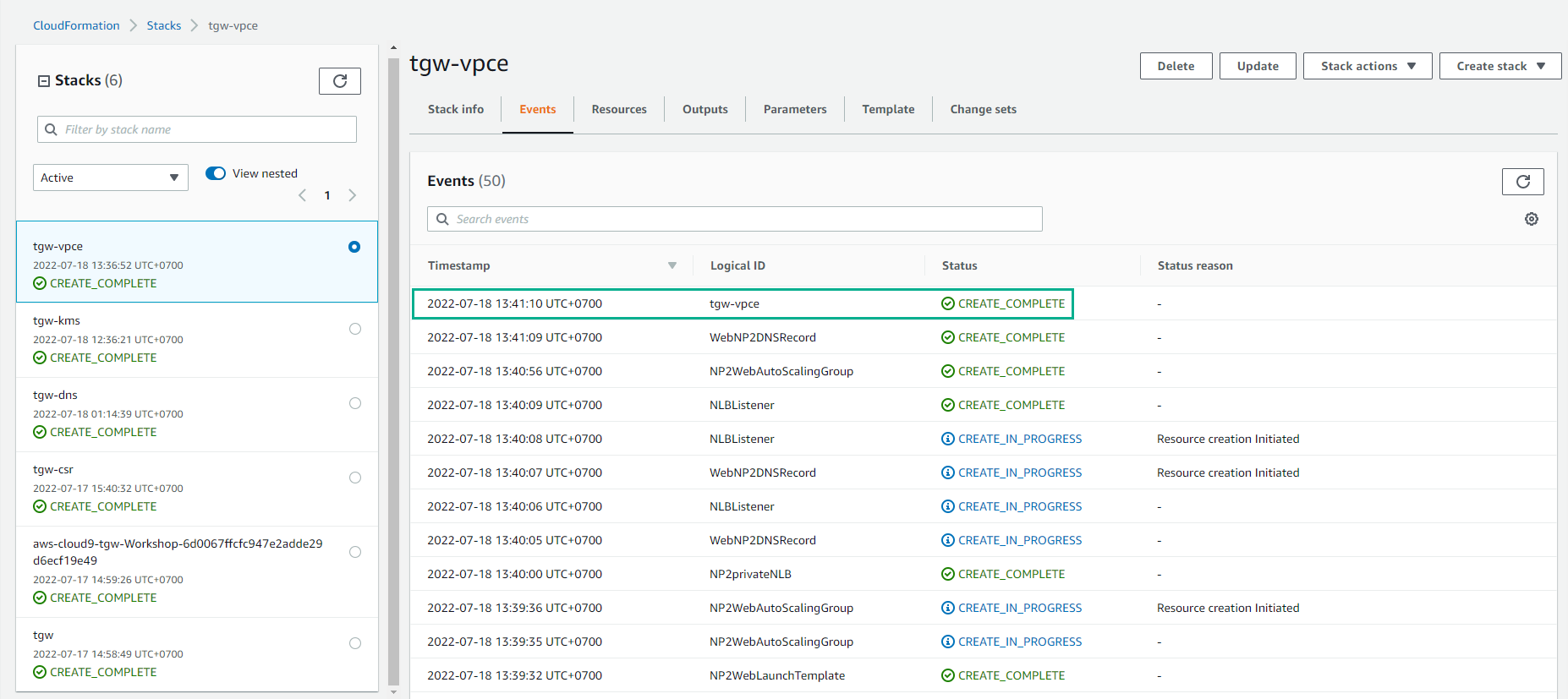The height and width of the screenshot is (699, 1568).
Task: Click NP2WebLaunchTemplate logical ID
Action: pos(776,675)
